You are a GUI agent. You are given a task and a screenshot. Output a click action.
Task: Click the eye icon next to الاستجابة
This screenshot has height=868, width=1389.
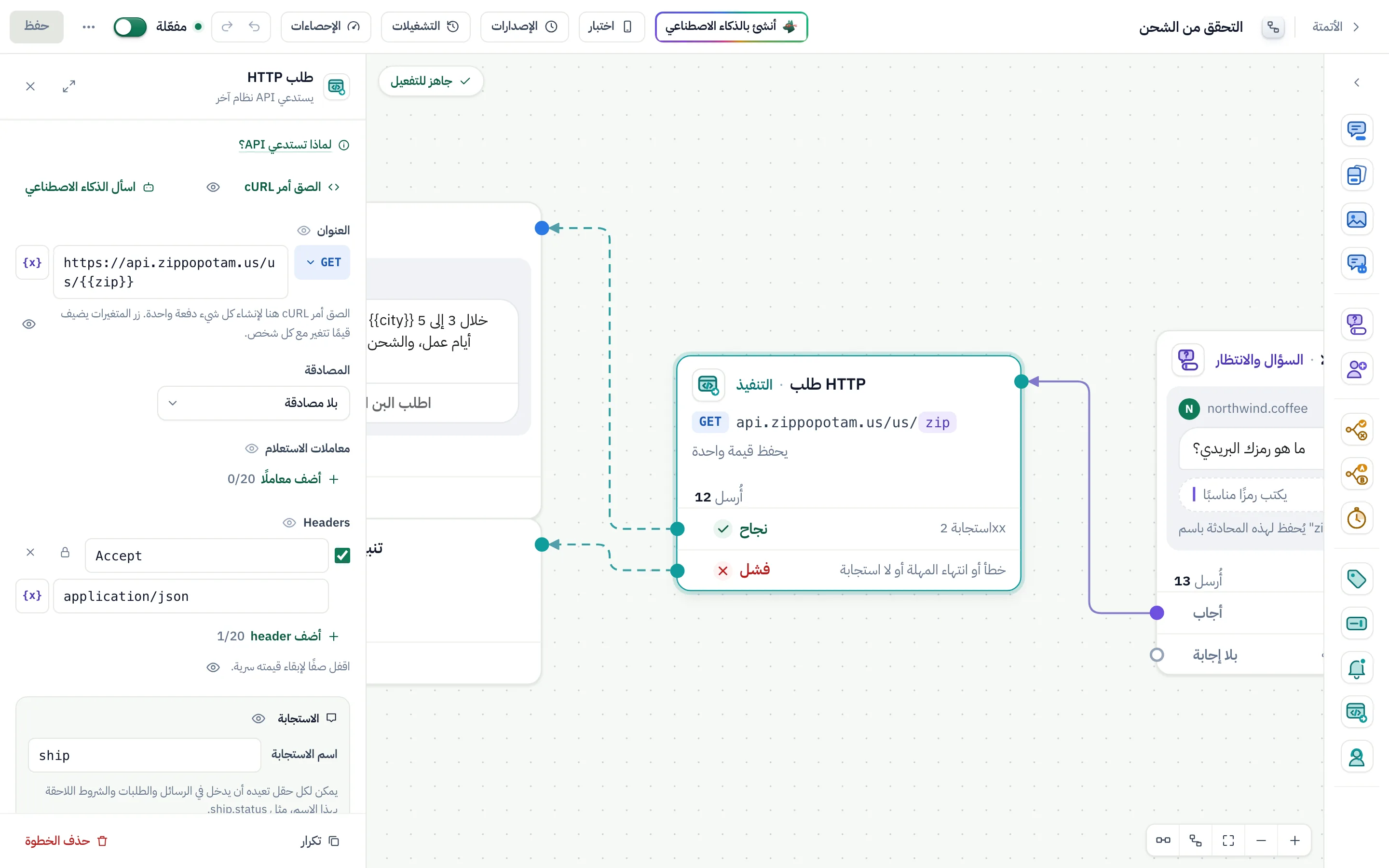(x=259, y=718)
